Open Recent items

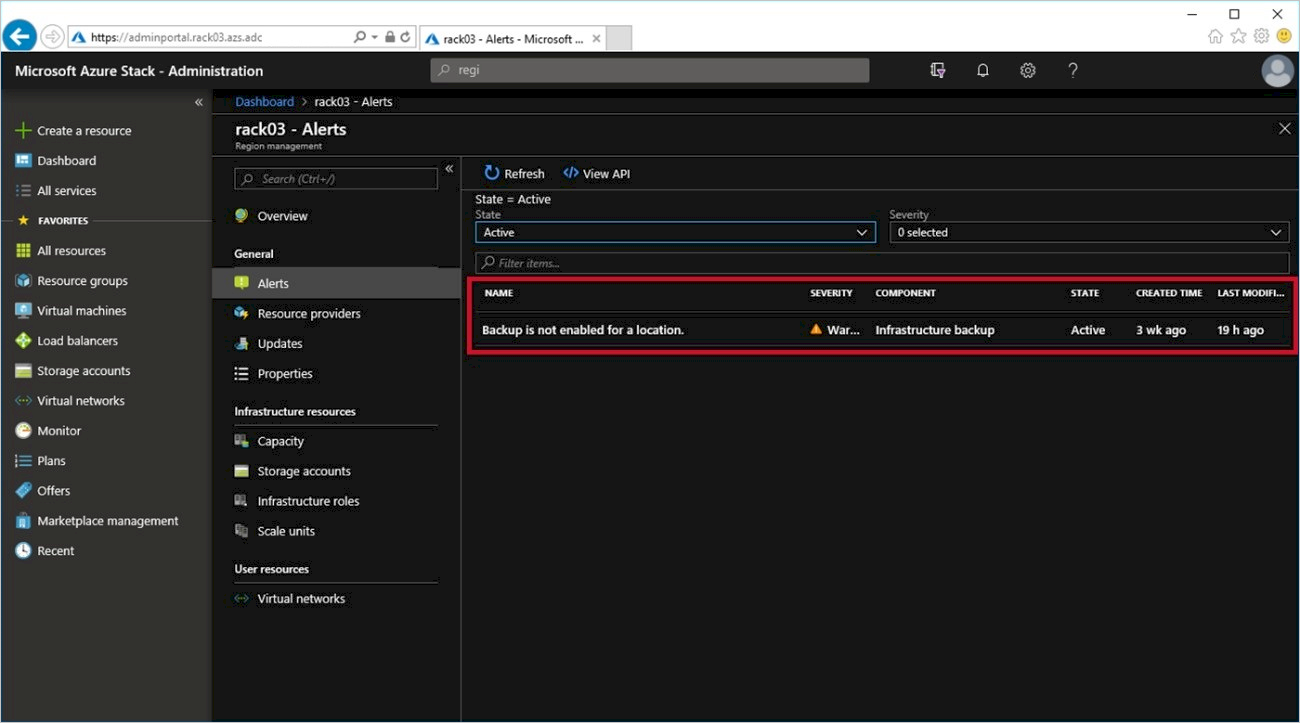point(55,551)
